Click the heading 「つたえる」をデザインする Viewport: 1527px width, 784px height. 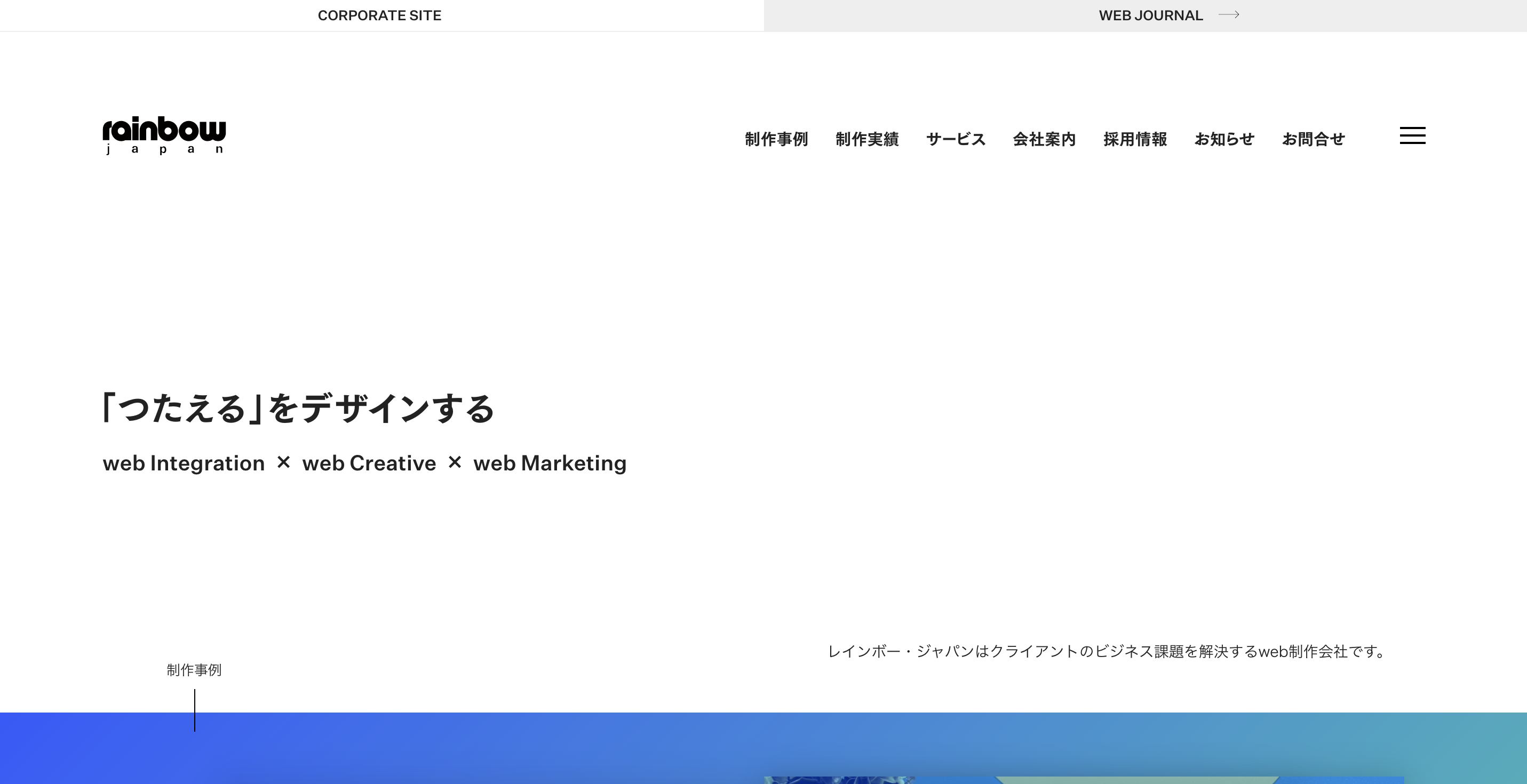click(300, 407)
